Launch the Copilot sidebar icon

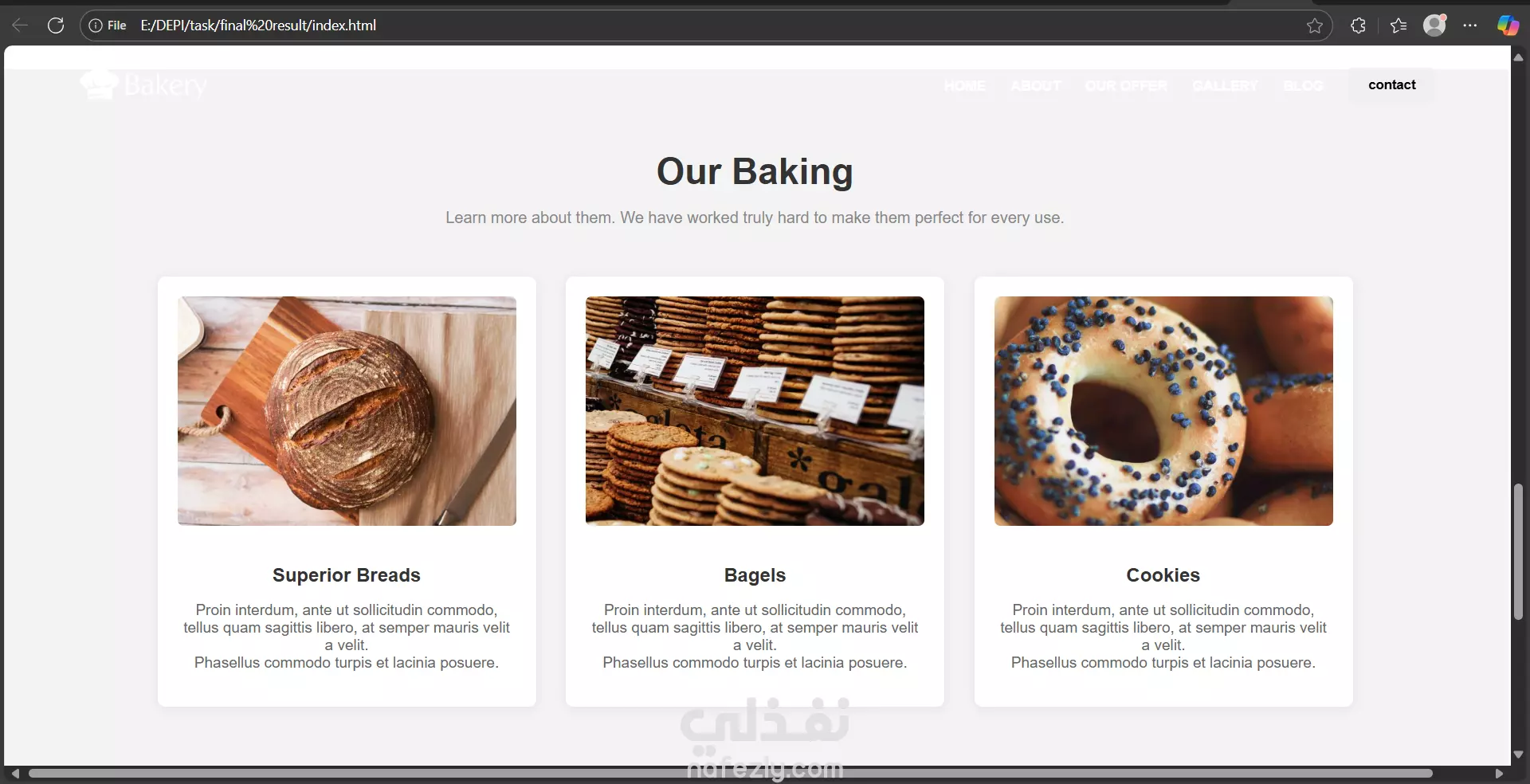point(1508,25)
